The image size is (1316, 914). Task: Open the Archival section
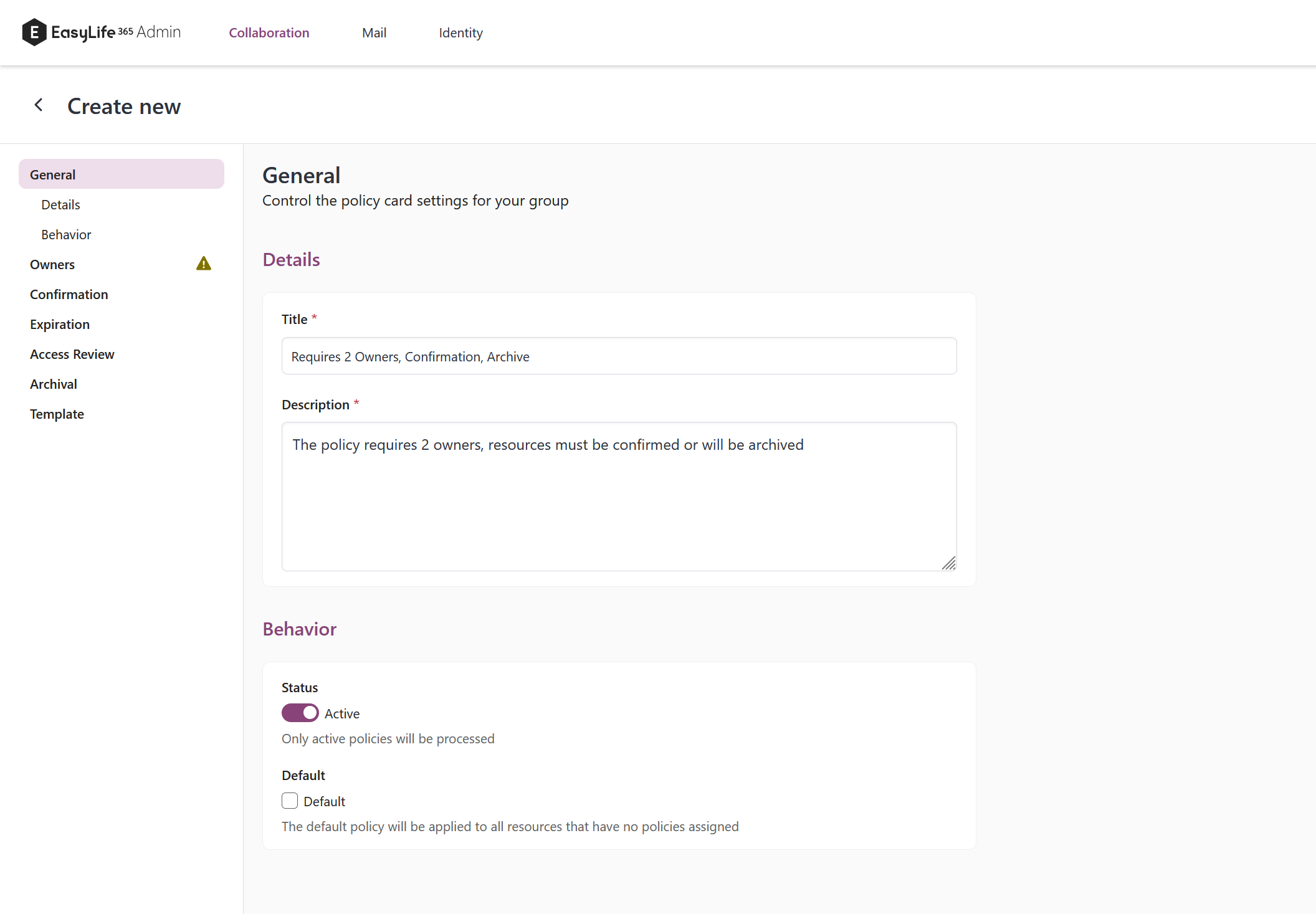click(x=54, y=384)
